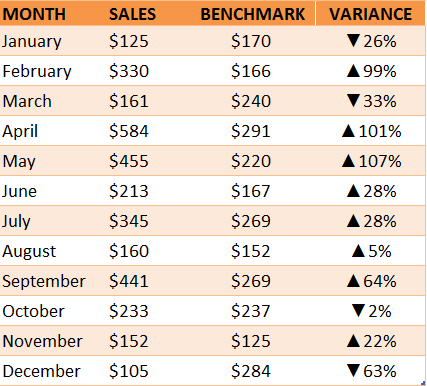Viewport: 427px width, 386px height.
Task: Select the BENCHMARK header cell
Action: click(251, 13)
